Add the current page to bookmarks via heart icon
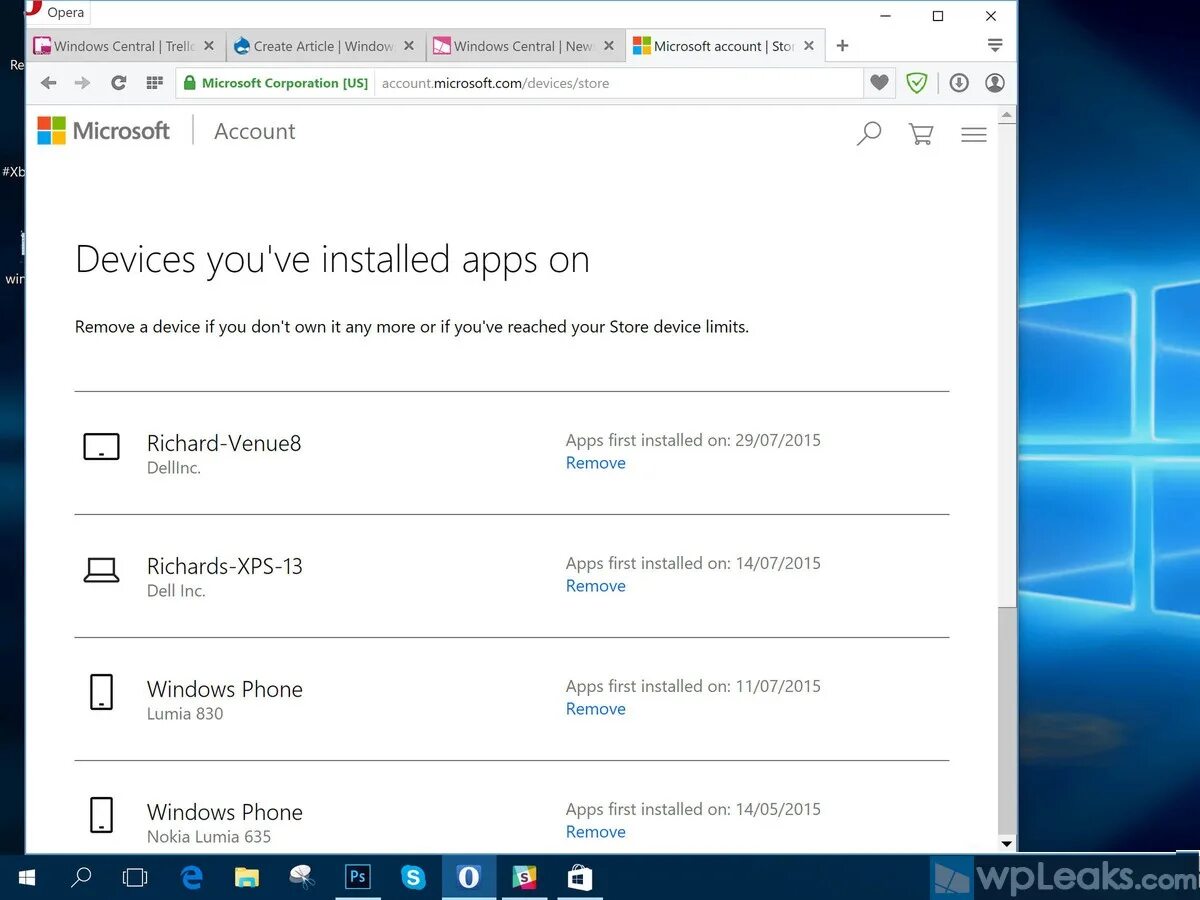1200x900 pixels. (x=879, y=83)
